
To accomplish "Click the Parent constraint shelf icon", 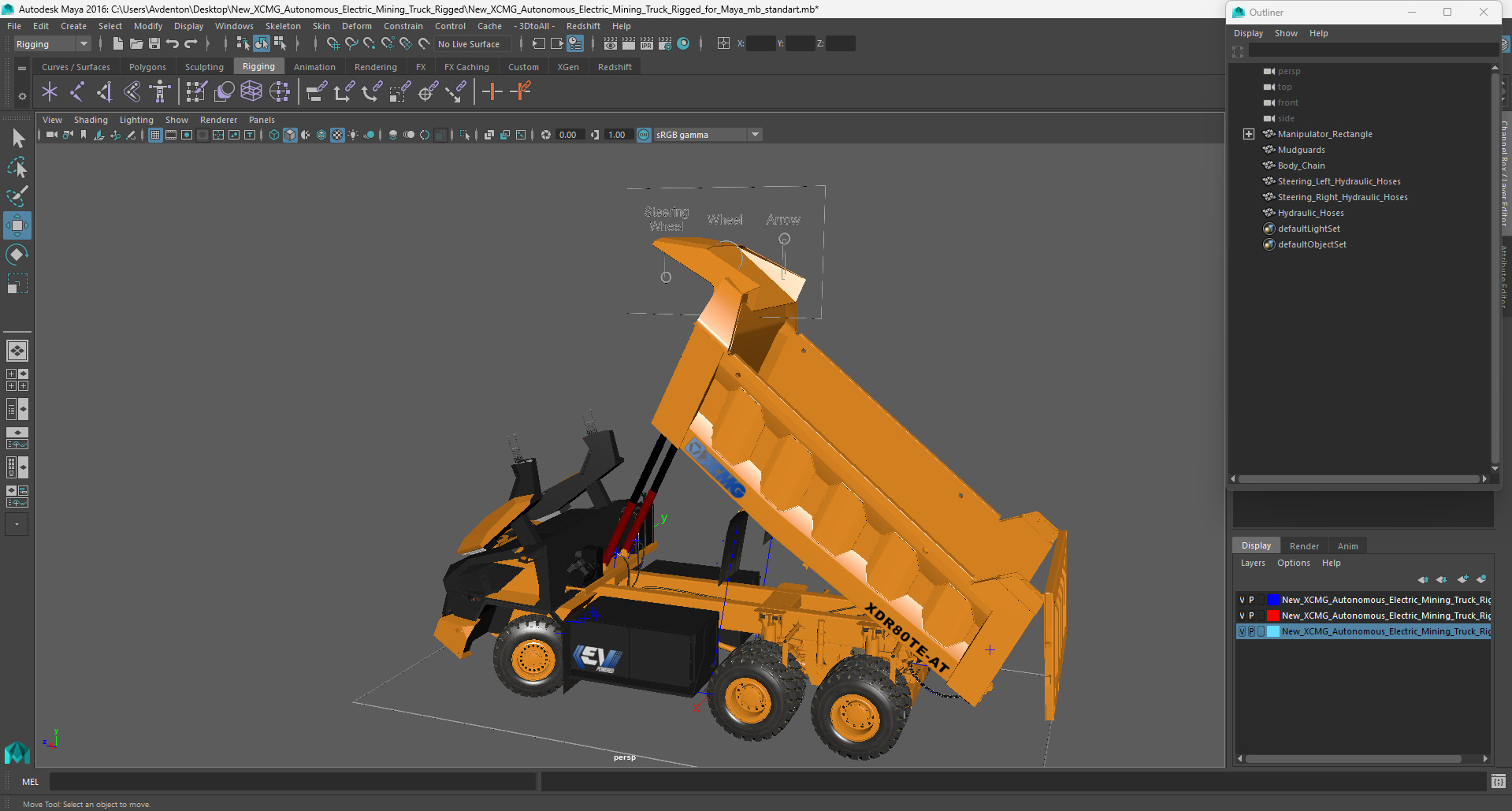I will [x=317, y=92].
